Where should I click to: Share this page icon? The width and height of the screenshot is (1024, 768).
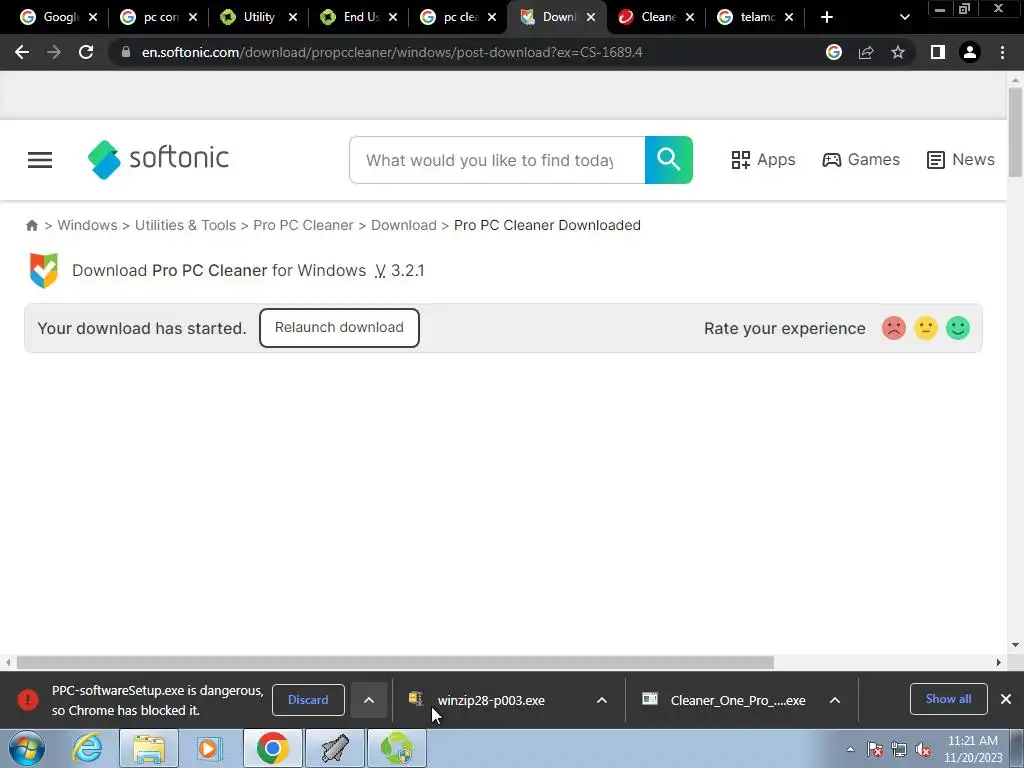(866, 52)
